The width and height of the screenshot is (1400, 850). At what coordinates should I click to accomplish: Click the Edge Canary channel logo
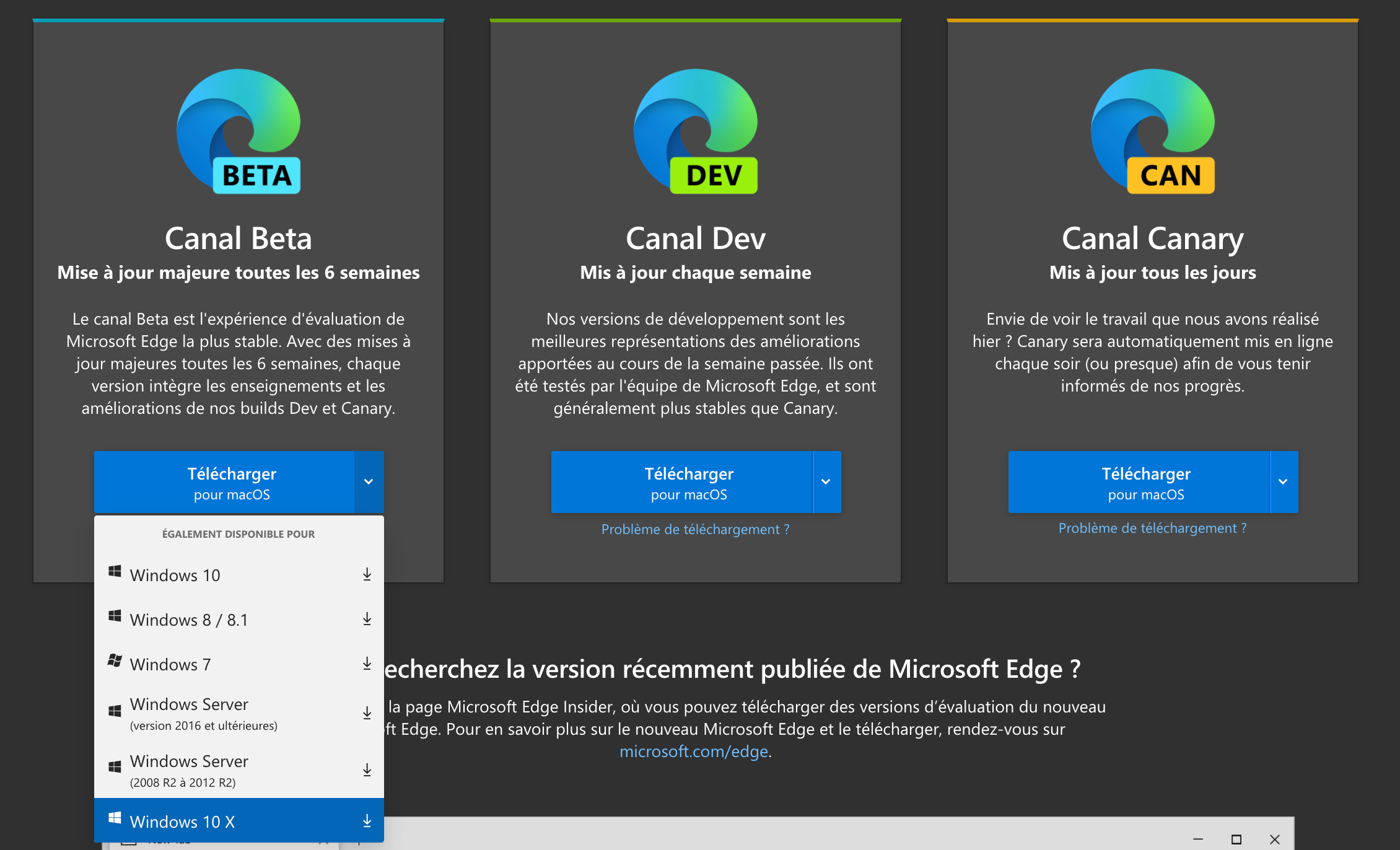(1152, 132)
